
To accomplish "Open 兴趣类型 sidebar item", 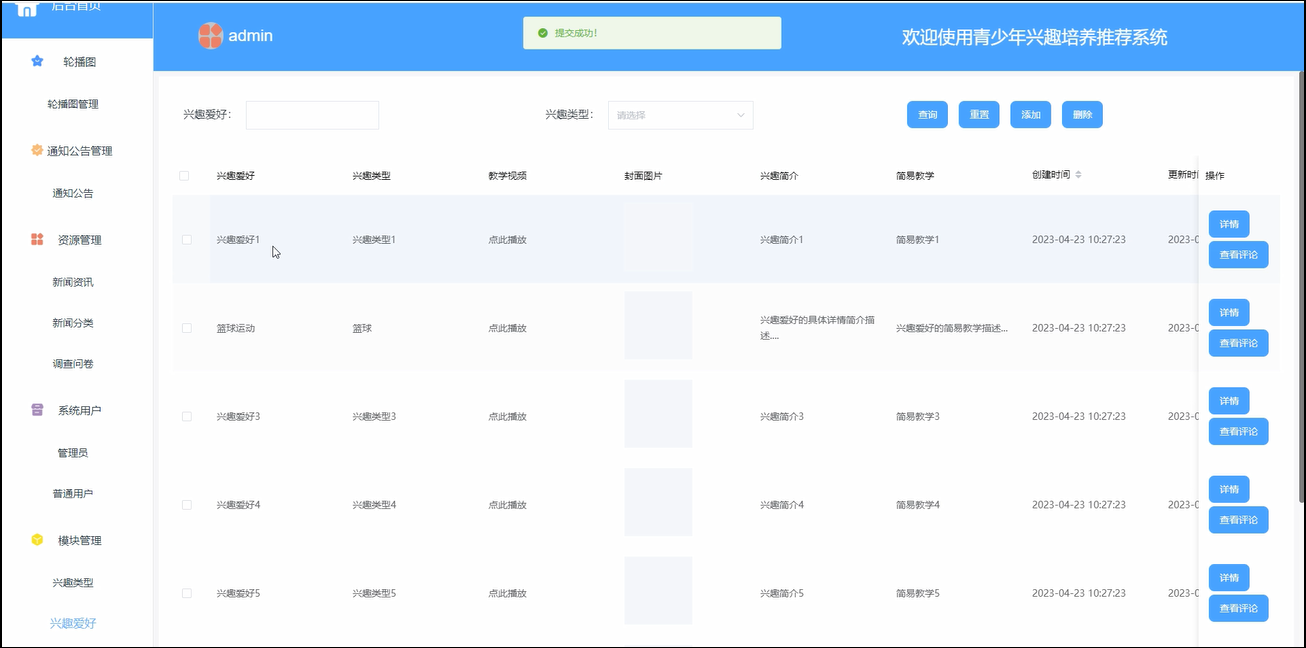I will pos(73,582).
